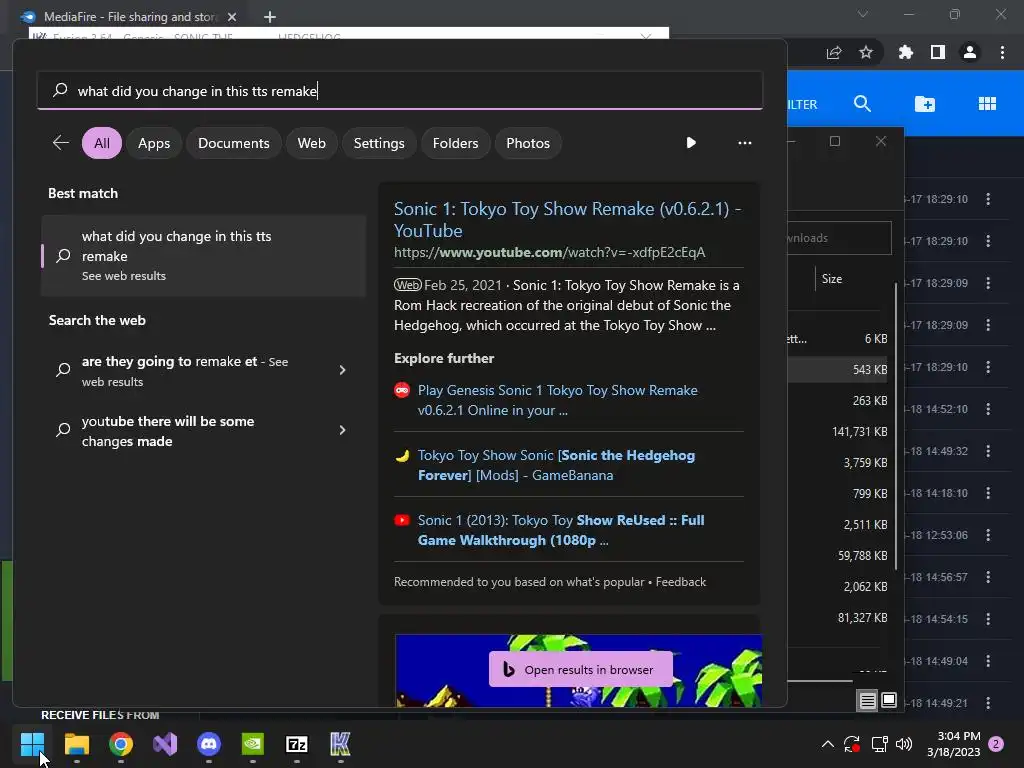Click the background window's vertical scrollbar
This screenshot has width=1024, height=768.
point(896,427)
